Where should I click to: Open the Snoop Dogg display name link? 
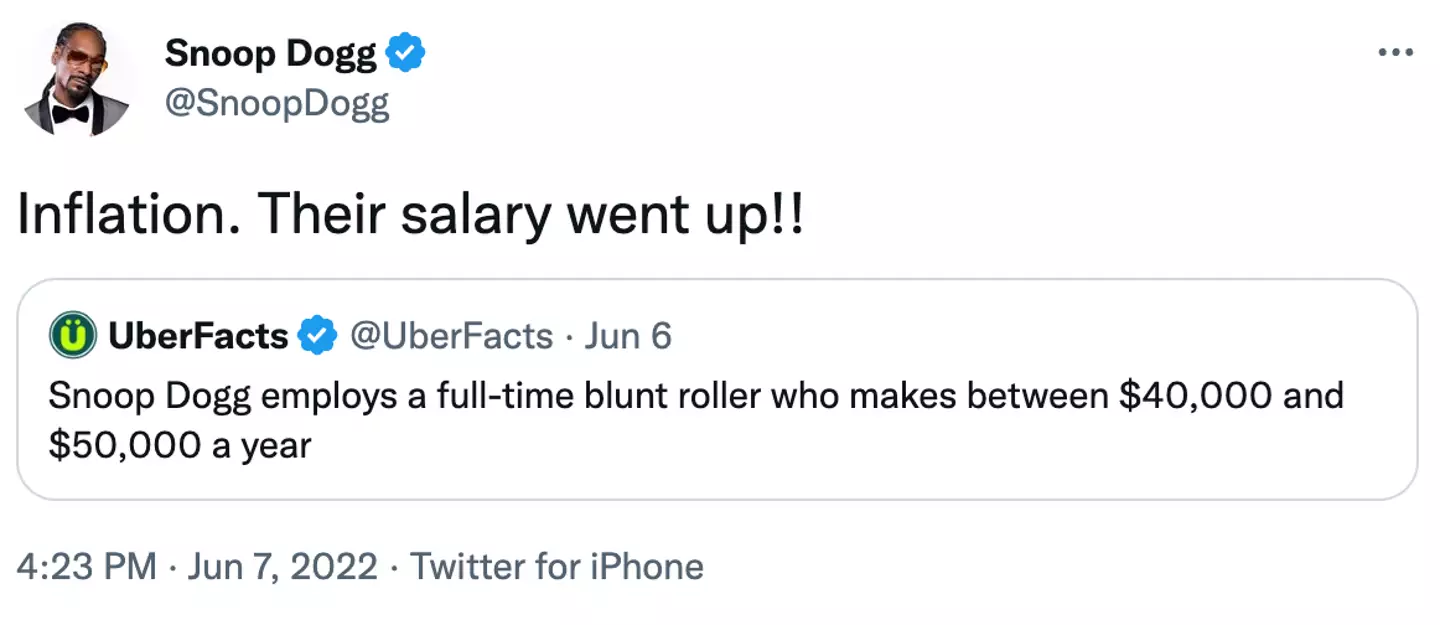(271, 53)
